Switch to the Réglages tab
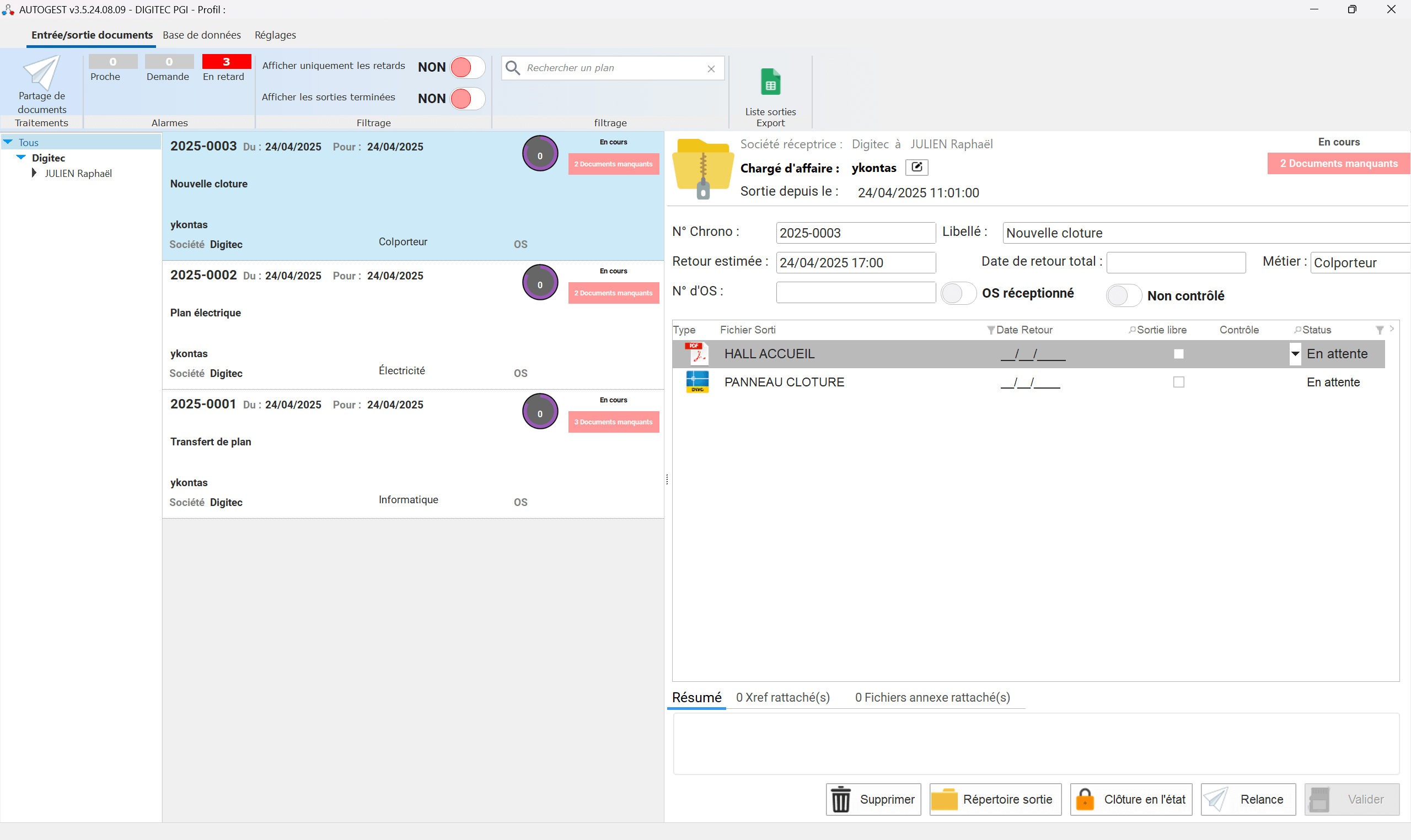The image size is (1411, 840). (275, 35)
